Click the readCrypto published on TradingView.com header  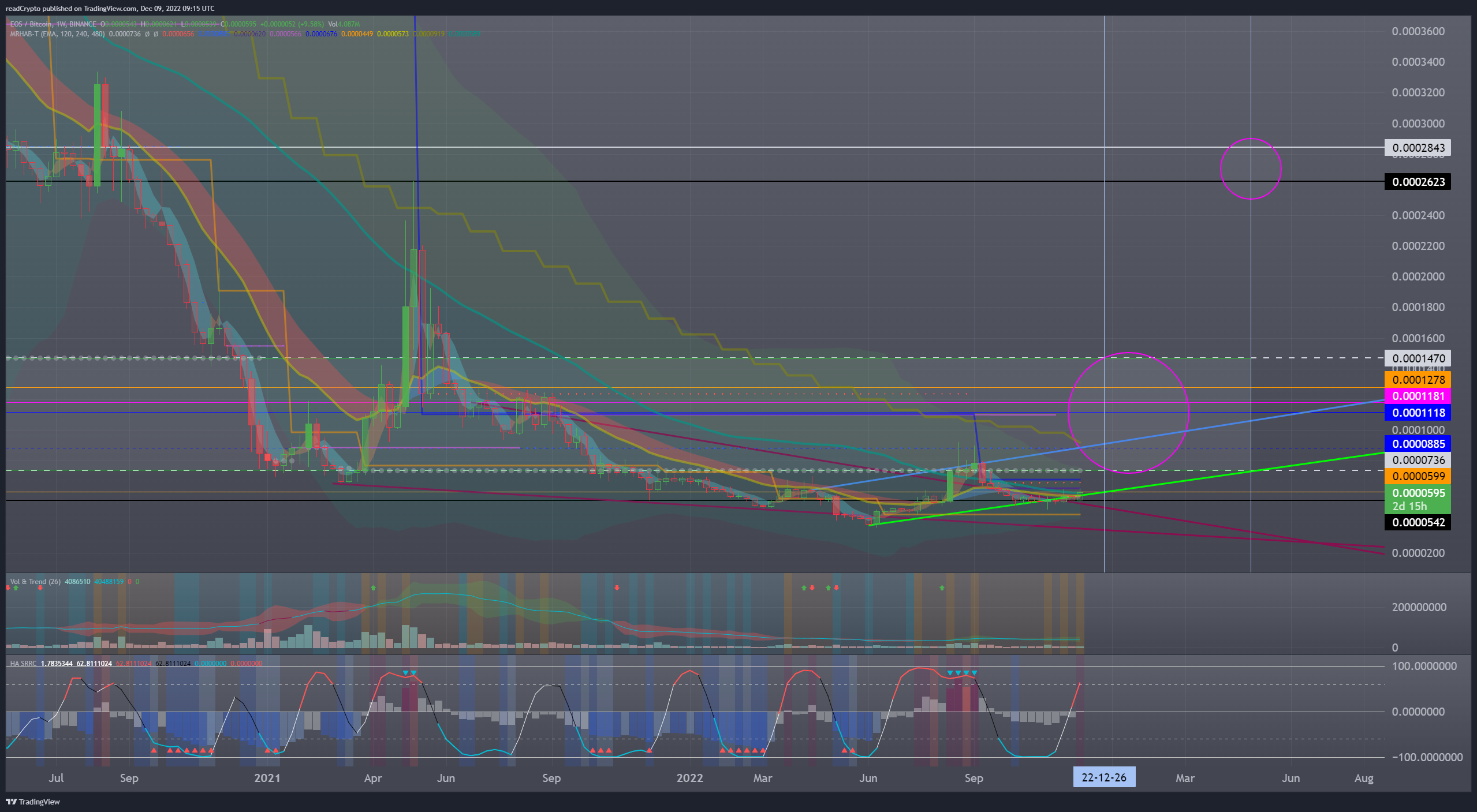coord(110,8)
